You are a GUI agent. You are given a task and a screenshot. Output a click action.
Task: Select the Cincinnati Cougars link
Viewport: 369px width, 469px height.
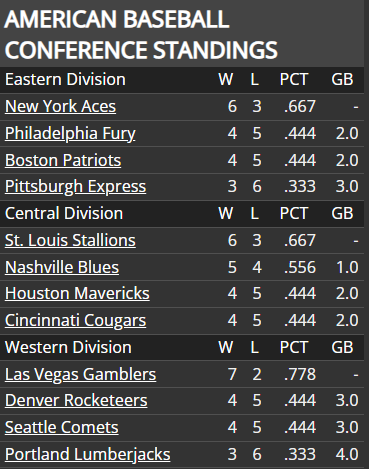[x=75, y=321]
